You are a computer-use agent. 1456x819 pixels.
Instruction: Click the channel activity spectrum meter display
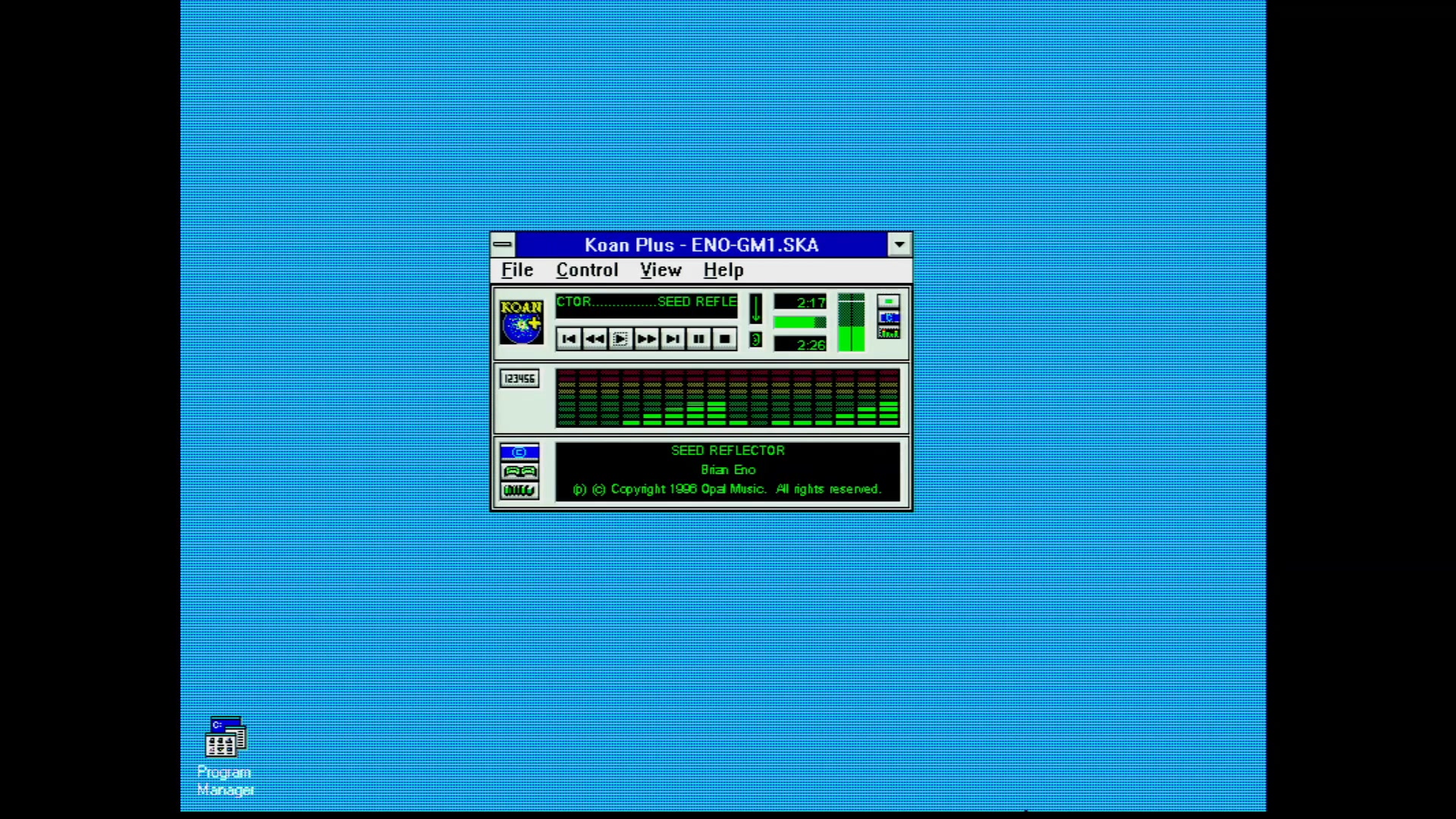[728, 398]
